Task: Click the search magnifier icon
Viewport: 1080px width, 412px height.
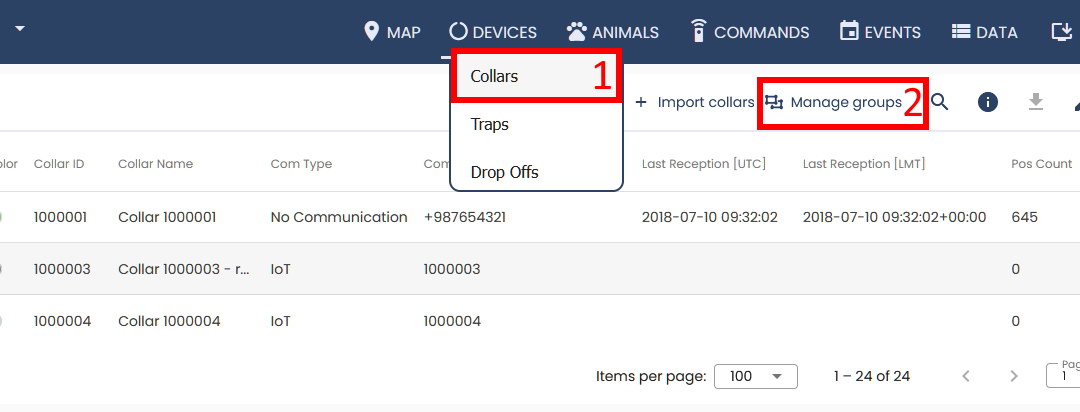Action: click(x=939, y=102)
